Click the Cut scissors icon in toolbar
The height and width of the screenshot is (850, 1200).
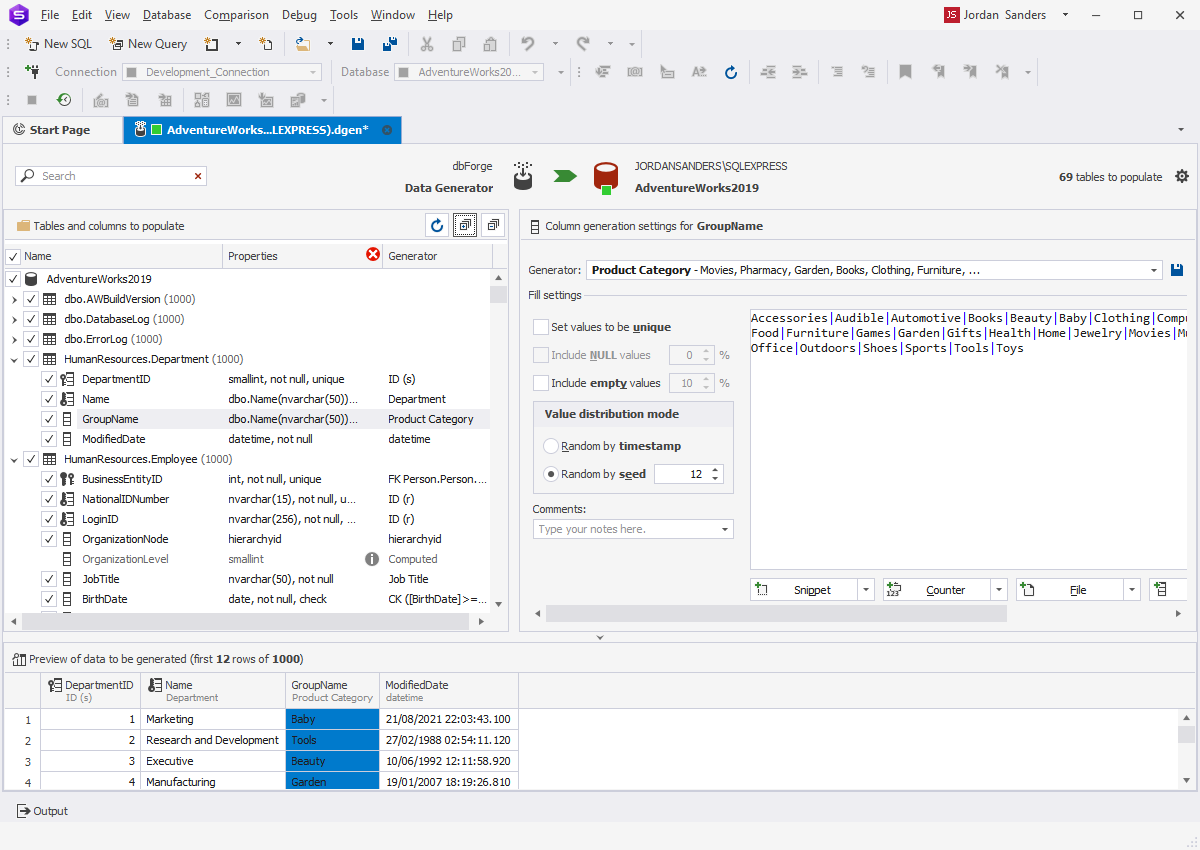pos(427,44)
